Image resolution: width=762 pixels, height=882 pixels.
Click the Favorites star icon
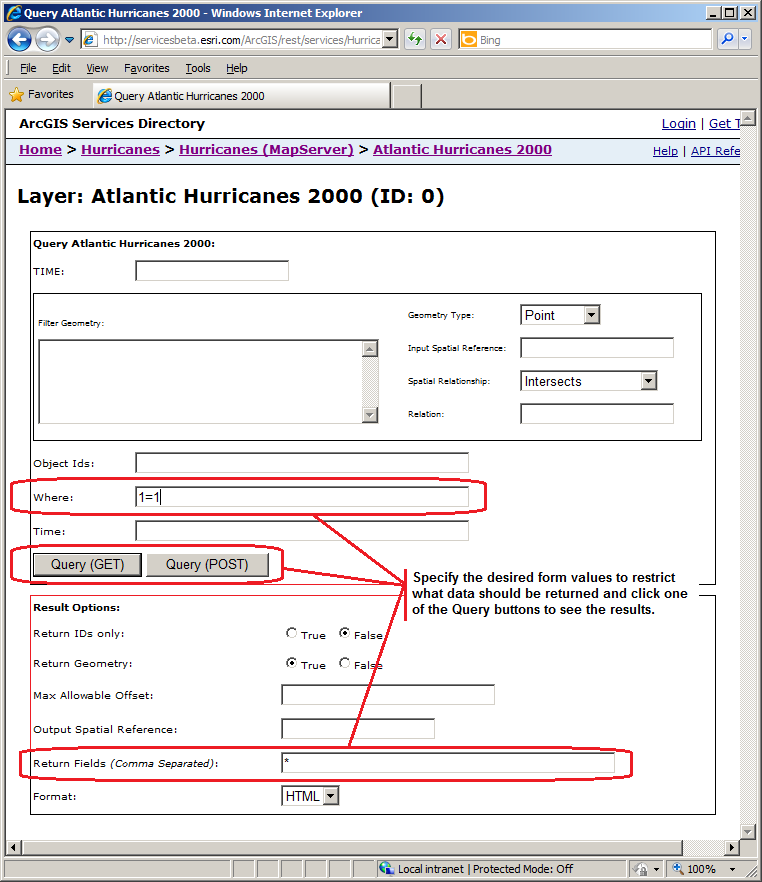click(x=16, y=94)
